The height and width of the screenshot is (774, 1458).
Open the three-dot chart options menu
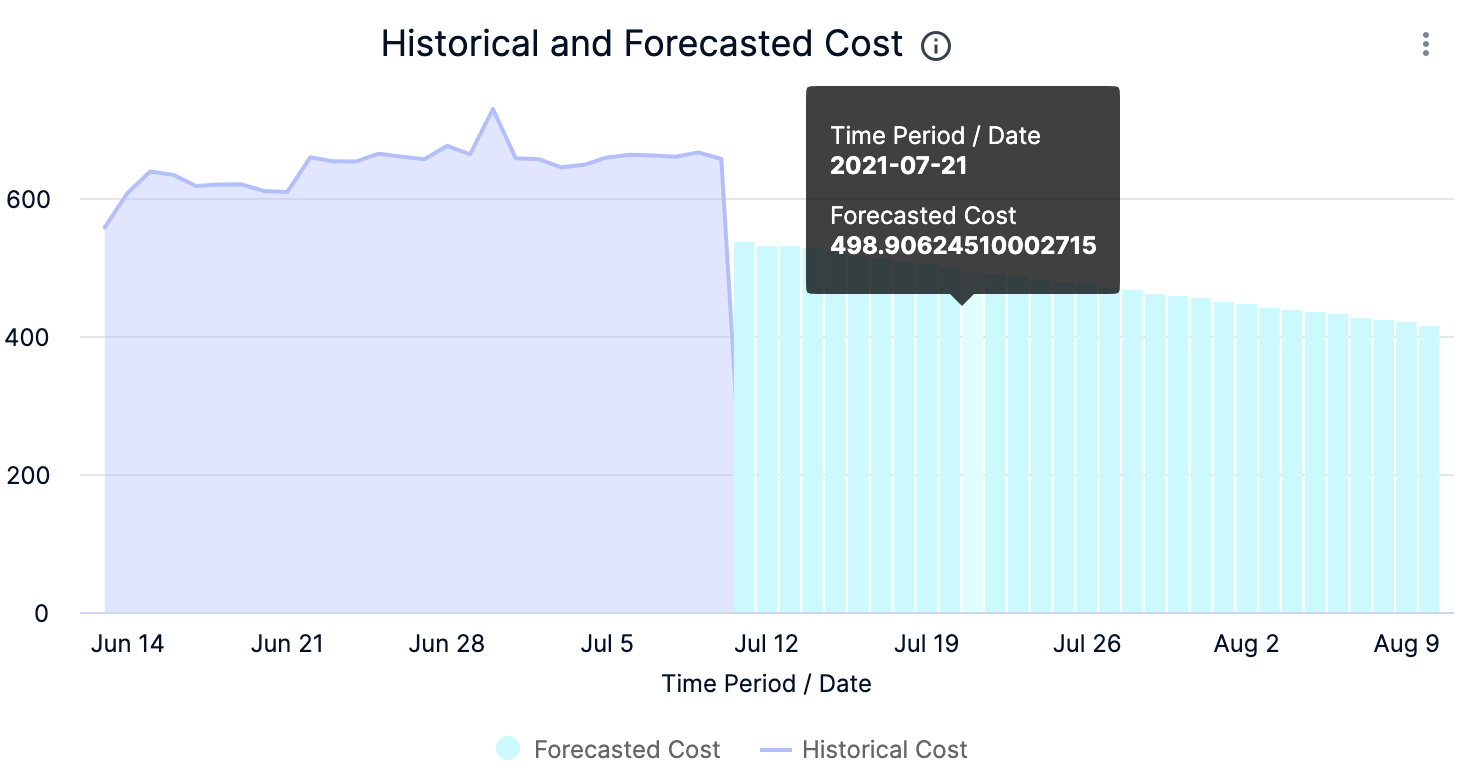[1425, 45]
